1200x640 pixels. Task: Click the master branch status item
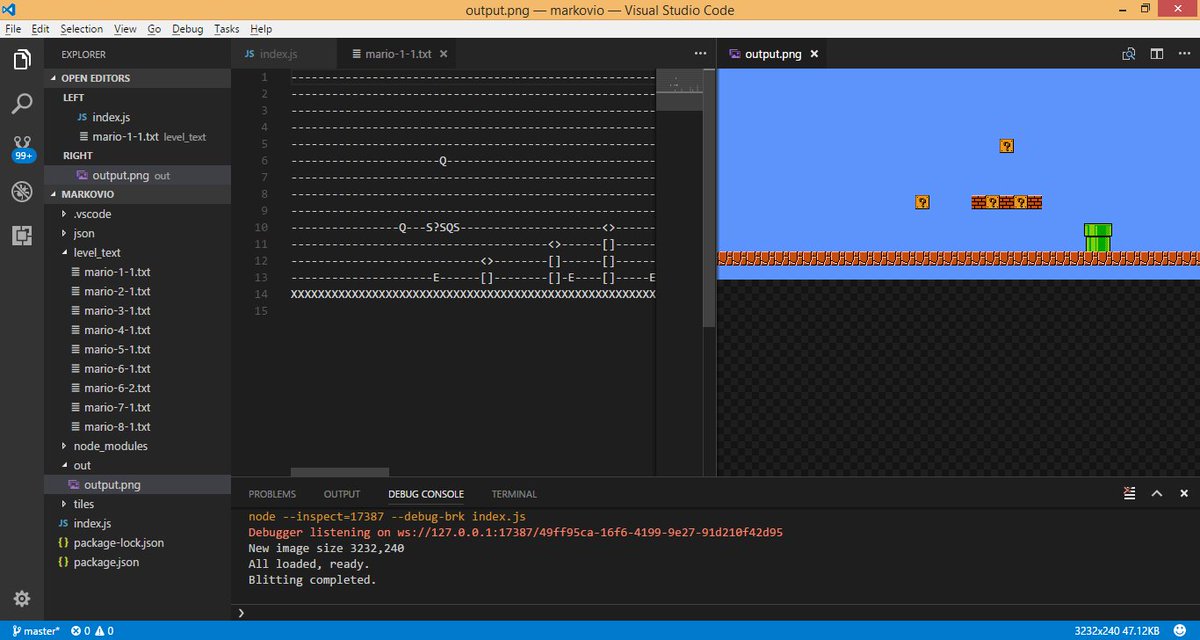click(36, 631)
